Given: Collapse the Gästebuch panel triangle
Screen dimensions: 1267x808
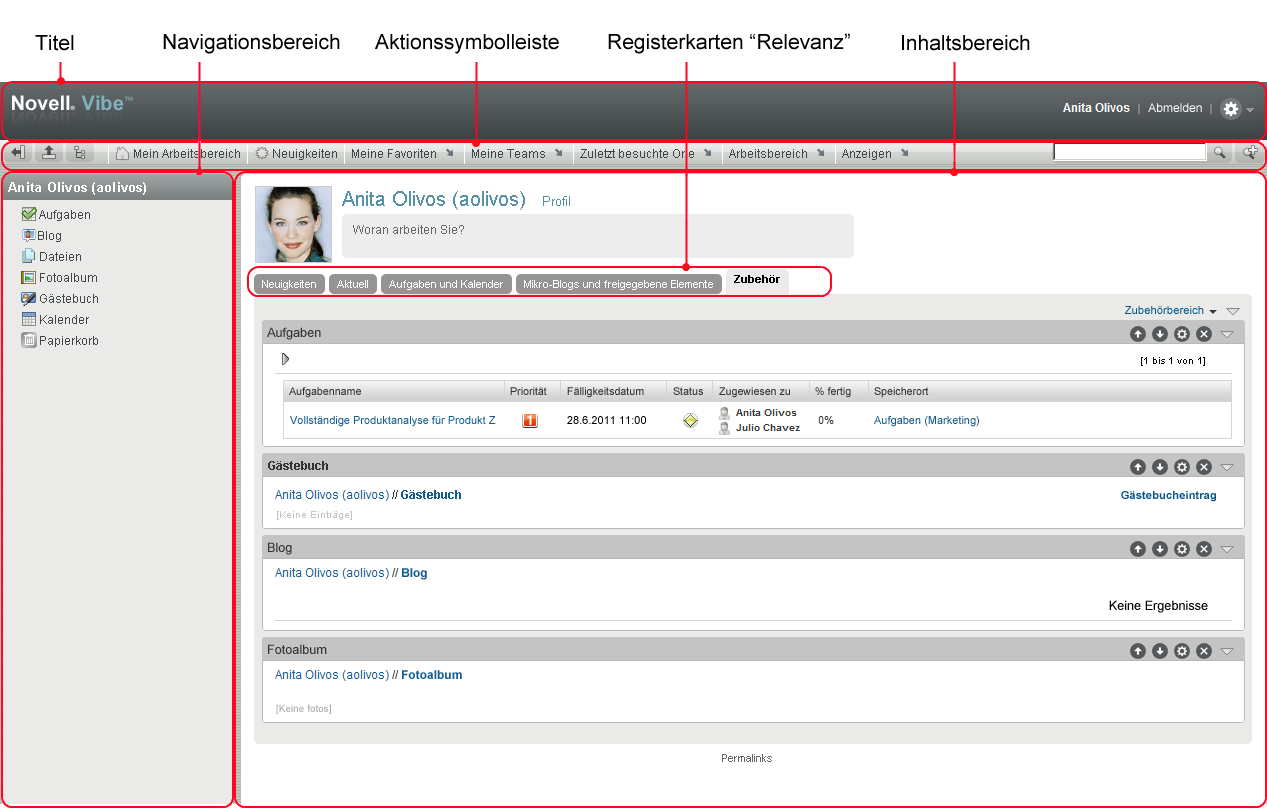Looking at the screenshot, I should point(1227,466).
